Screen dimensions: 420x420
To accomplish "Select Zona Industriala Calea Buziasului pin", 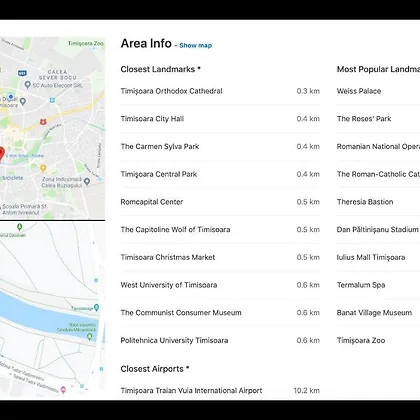I will [x=87, y=181].
